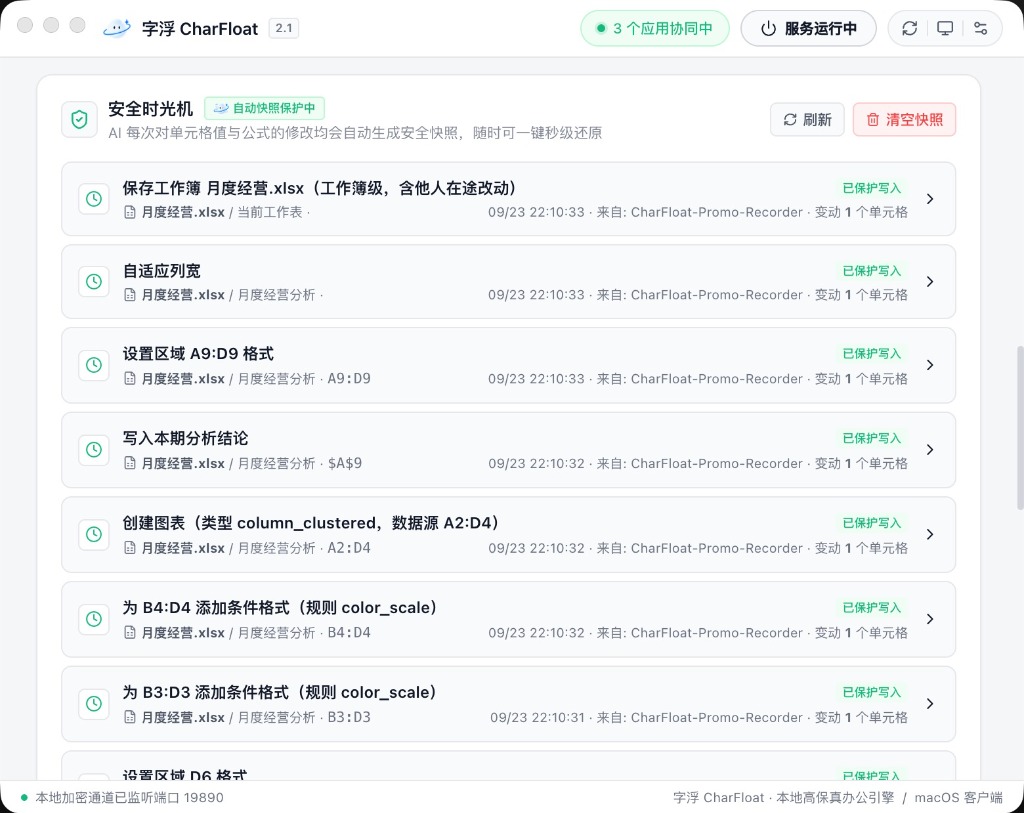Click the macOS close window button
Image resolution: width=1024 pixels, height=813 pixels.
25,25
